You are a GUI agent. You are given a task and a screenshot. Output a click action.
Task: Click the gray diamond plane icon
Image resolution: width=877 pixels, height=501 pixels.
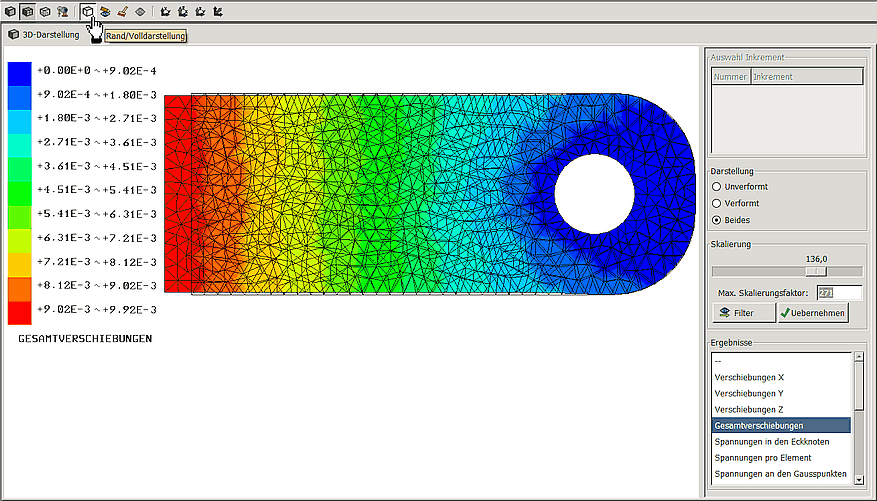click(x=140, y=12)
